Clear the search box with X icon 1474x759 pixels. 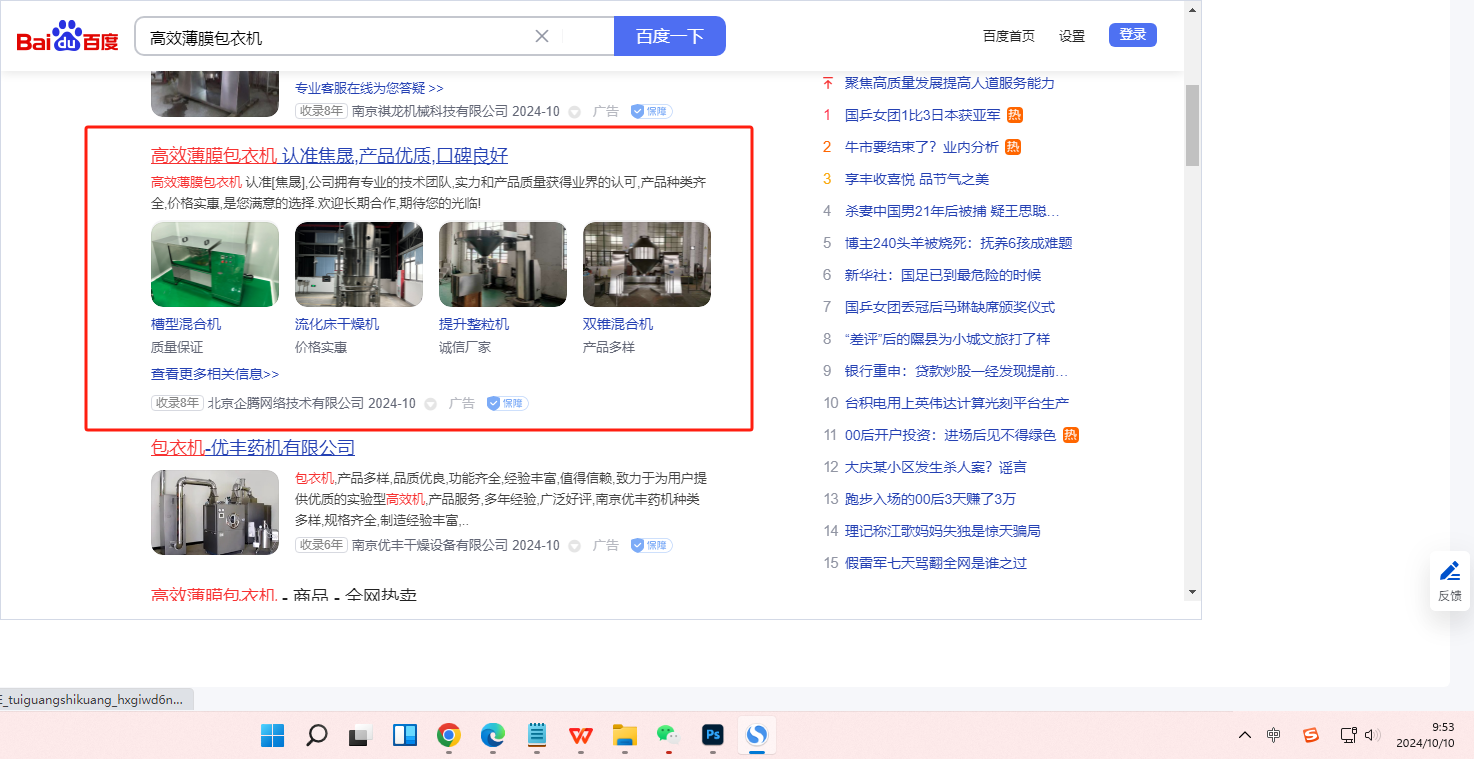click(x=542, y=36)
